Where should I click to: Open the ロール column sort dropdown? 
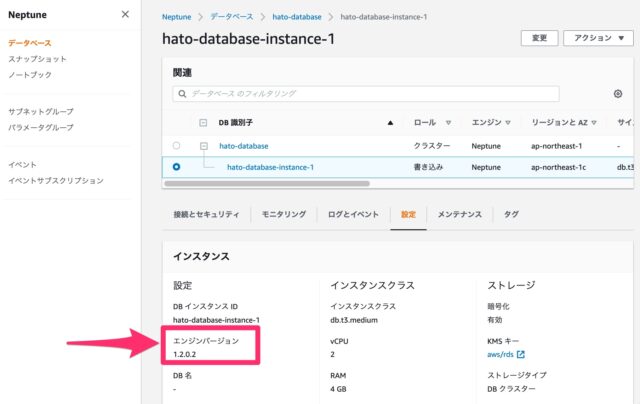(448, 122)
